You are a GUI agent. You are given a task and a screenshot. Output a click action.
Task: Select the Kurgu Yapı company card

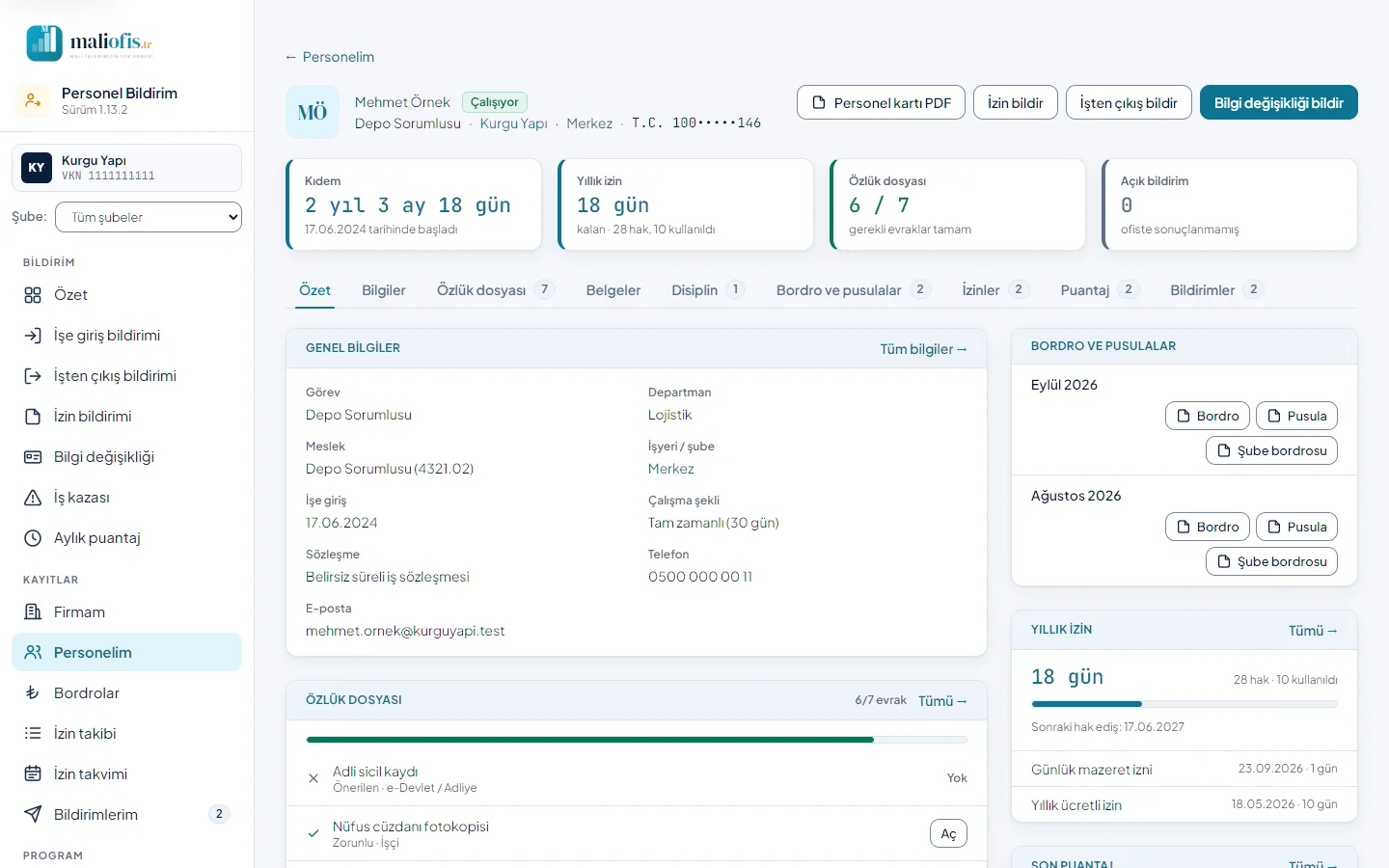[126, 168]
